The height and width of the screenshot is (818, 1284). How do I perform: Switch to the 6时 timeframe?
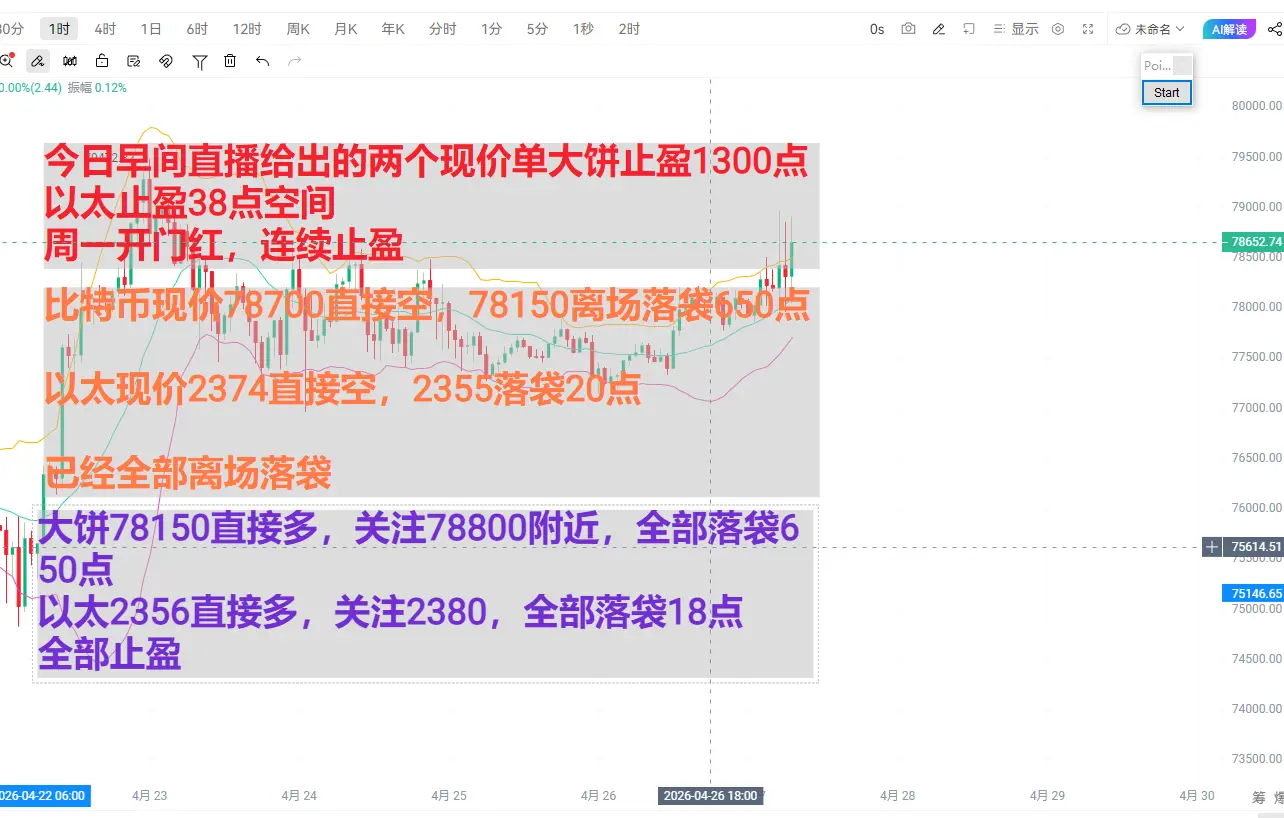[x=197, y=29]
